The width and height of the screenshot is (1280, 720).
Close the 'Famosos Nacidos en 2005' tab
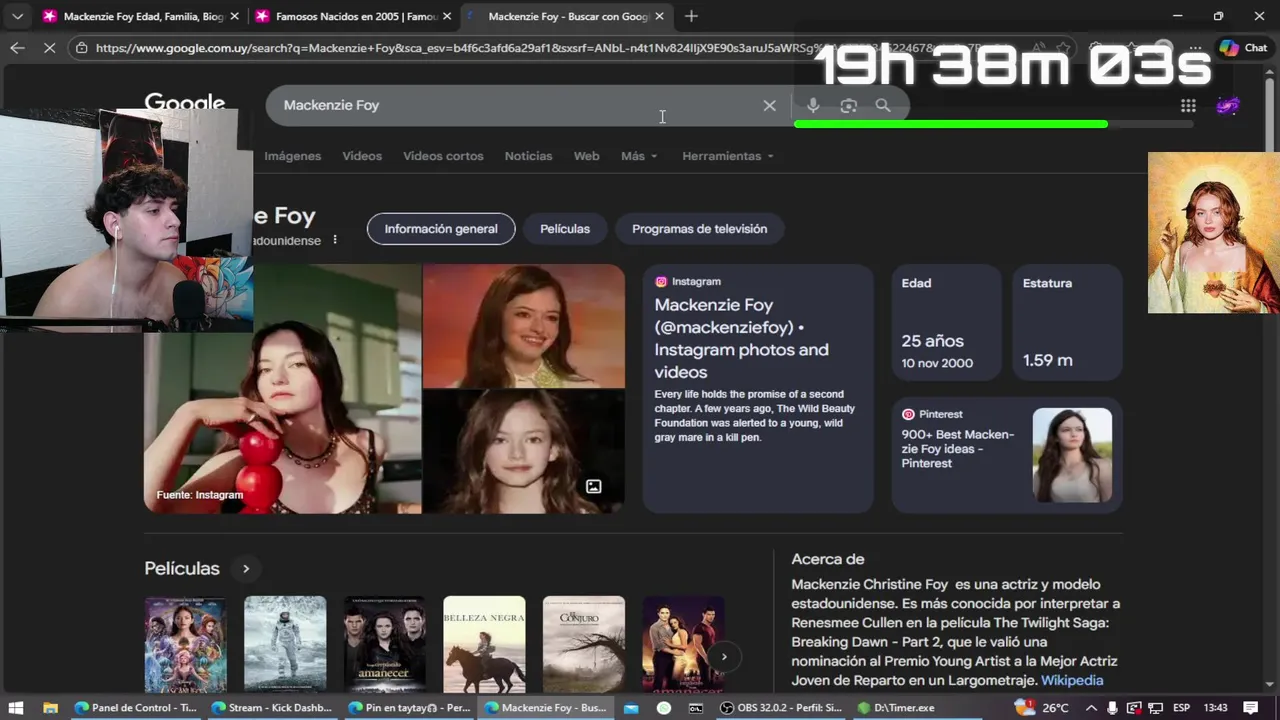447,16
